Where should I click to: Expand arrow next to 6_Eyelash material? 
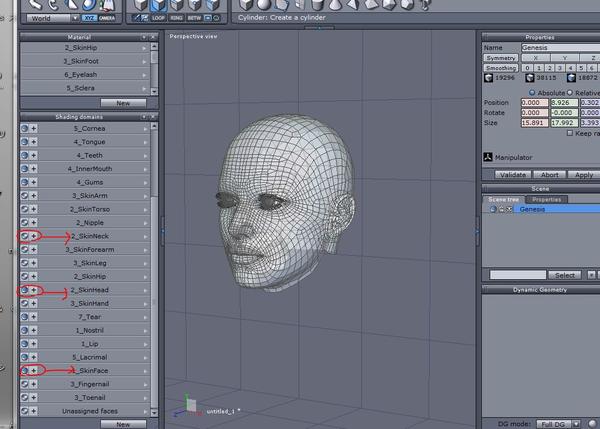pos(144,74)
